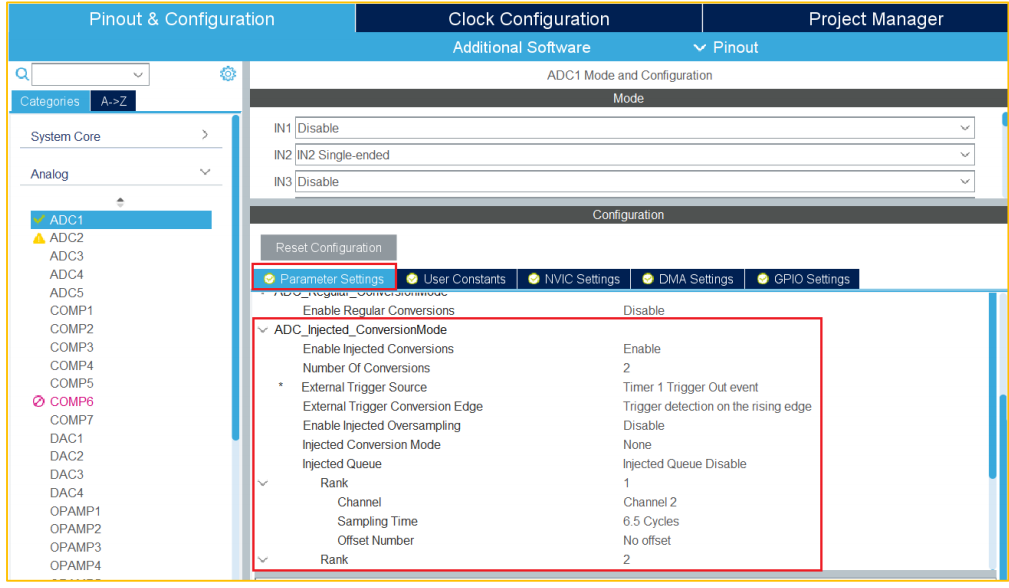Collapse ADC_Injected_ConversionMode section
This screenshot has width=1009, height=588.
click(x=263, y=330)
